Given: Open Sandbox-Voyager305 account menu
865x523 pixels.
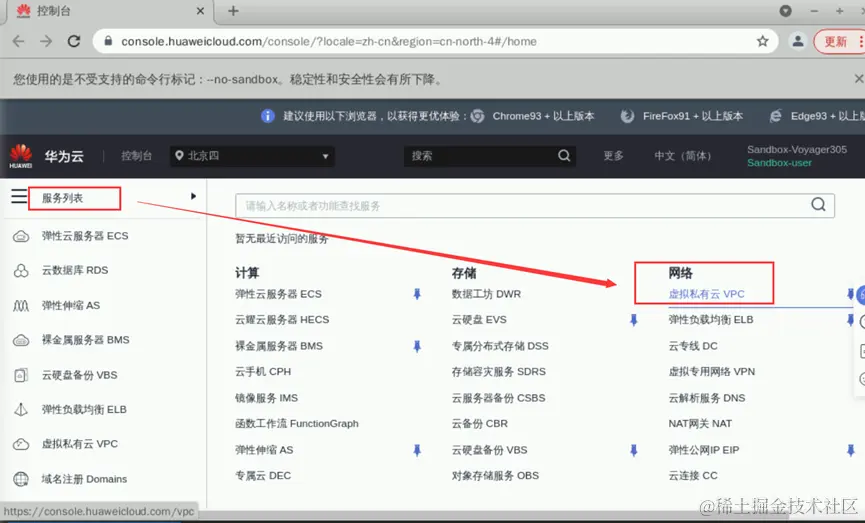Looking at the screenshot, I should pyautogui.click(x=797, y=150).
